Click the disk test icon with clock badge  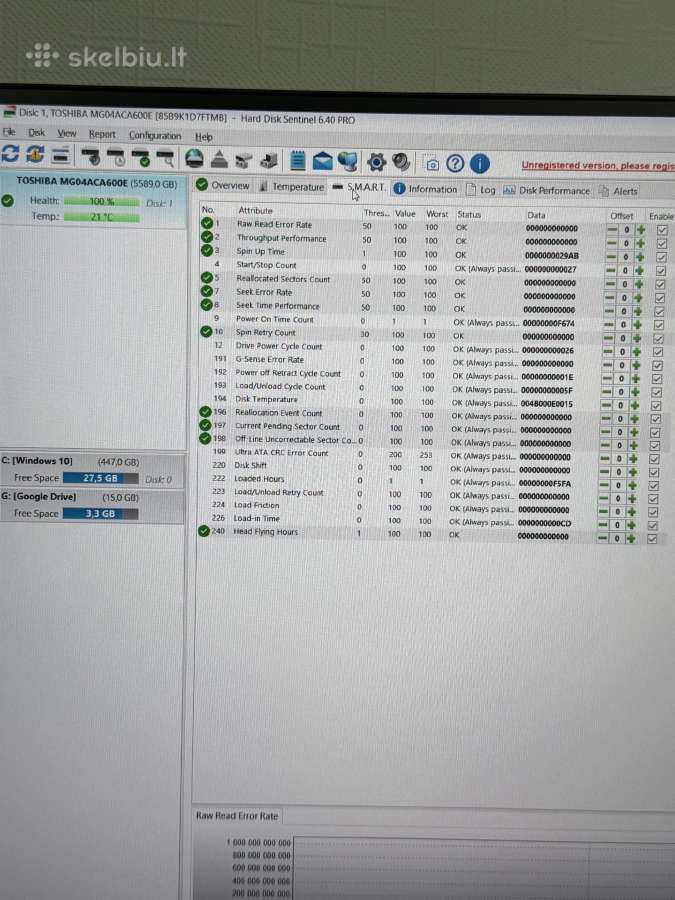115,157
